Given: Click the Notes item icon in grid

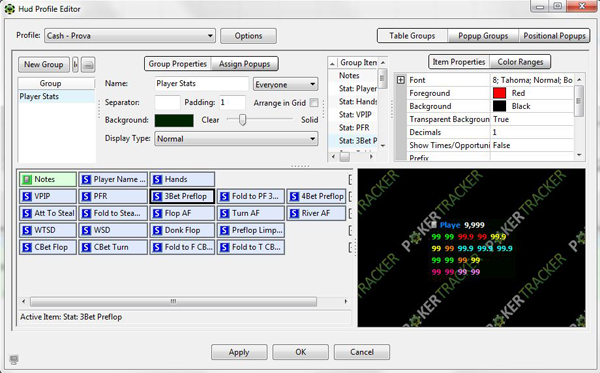Looking at the screenshot, I should tap(26, 179).
